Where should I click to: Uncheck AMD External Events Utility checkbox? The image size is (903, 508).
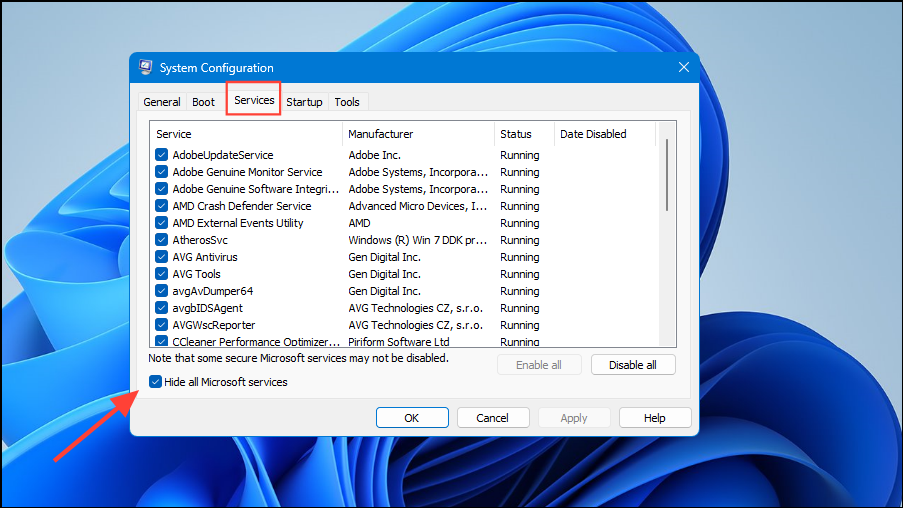point(161,223)
